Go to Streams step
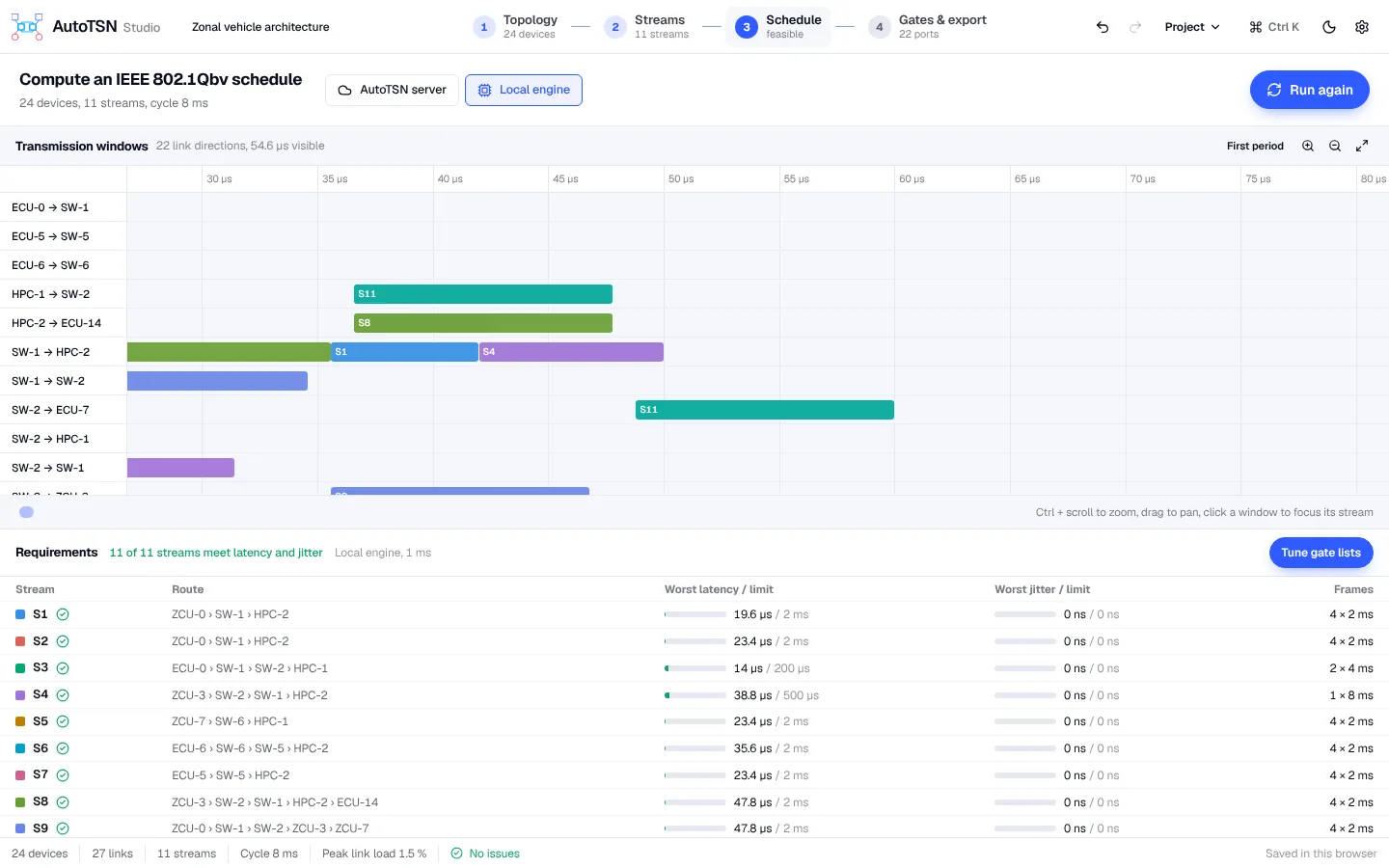 pos(647,27)
